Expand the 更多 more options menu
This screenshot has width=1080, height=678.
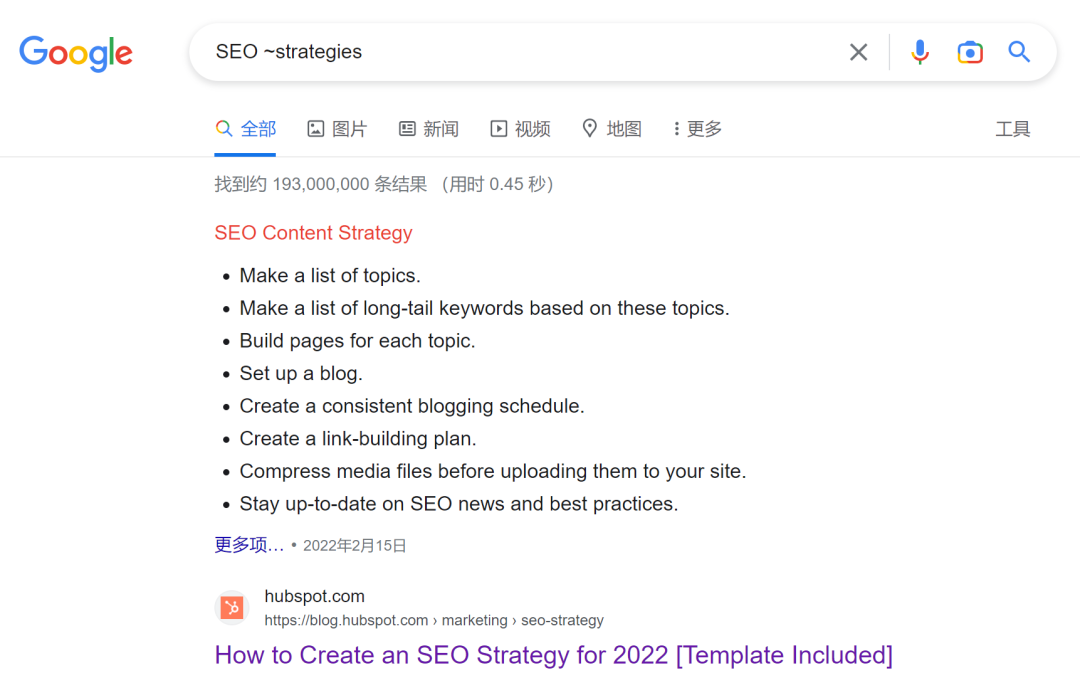pyautogui.click(x=697, y=129)
